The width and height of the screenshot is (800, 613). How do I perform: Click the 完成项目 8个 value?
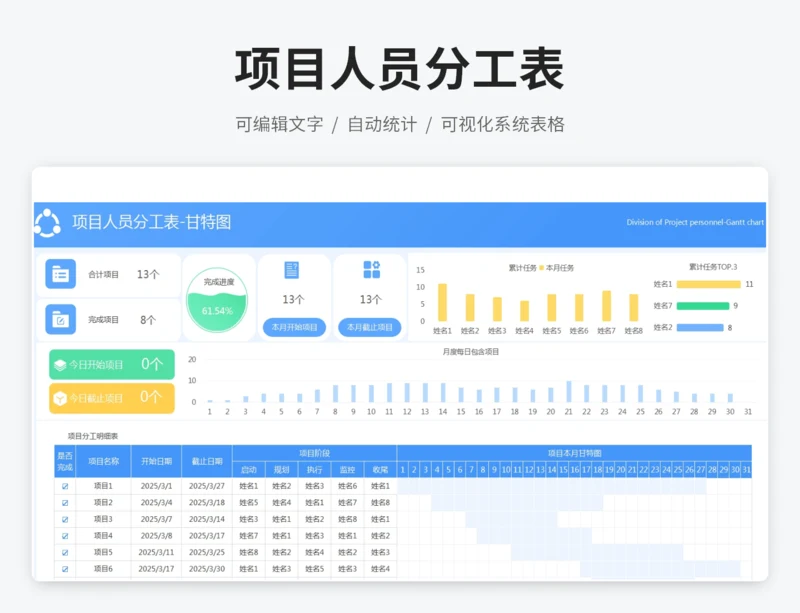148,320
